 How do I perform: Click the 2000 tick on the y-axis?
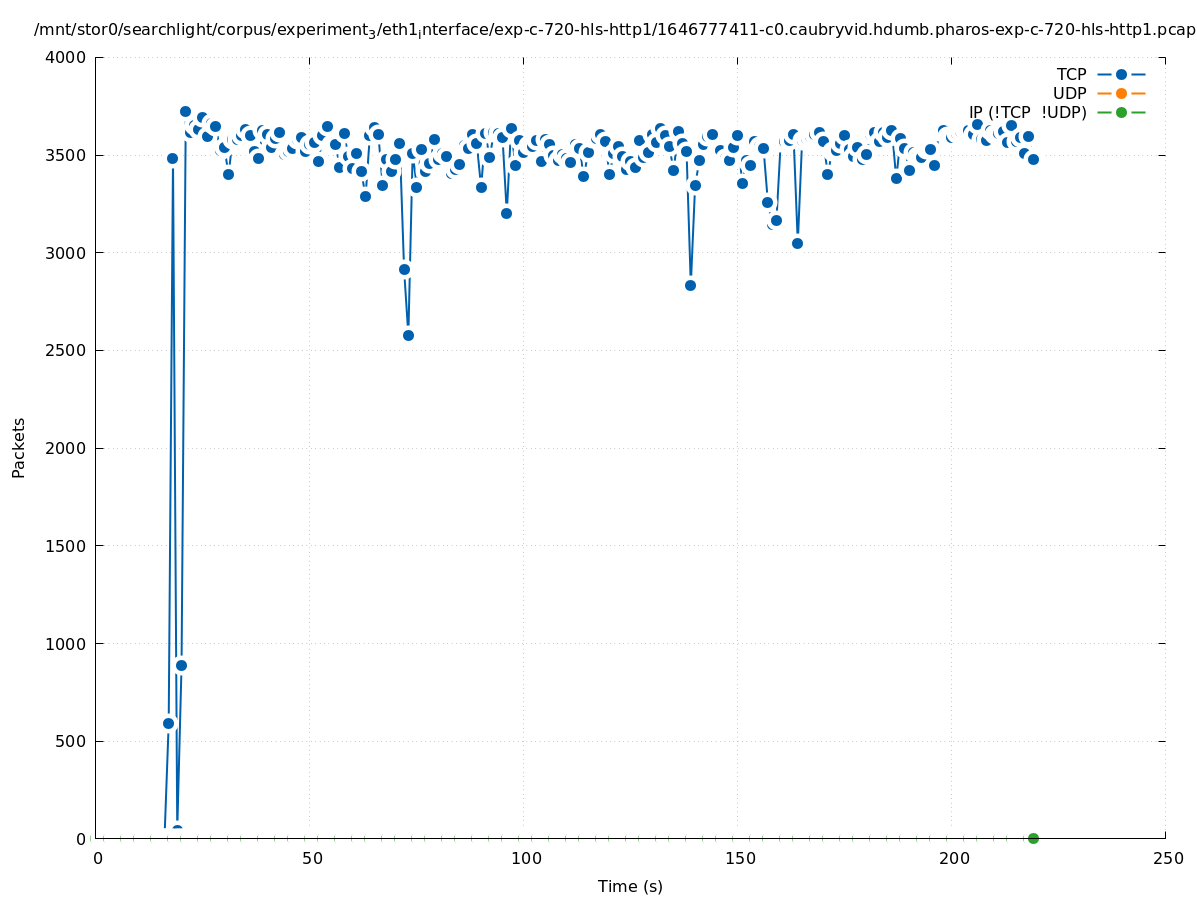point(68,448)
